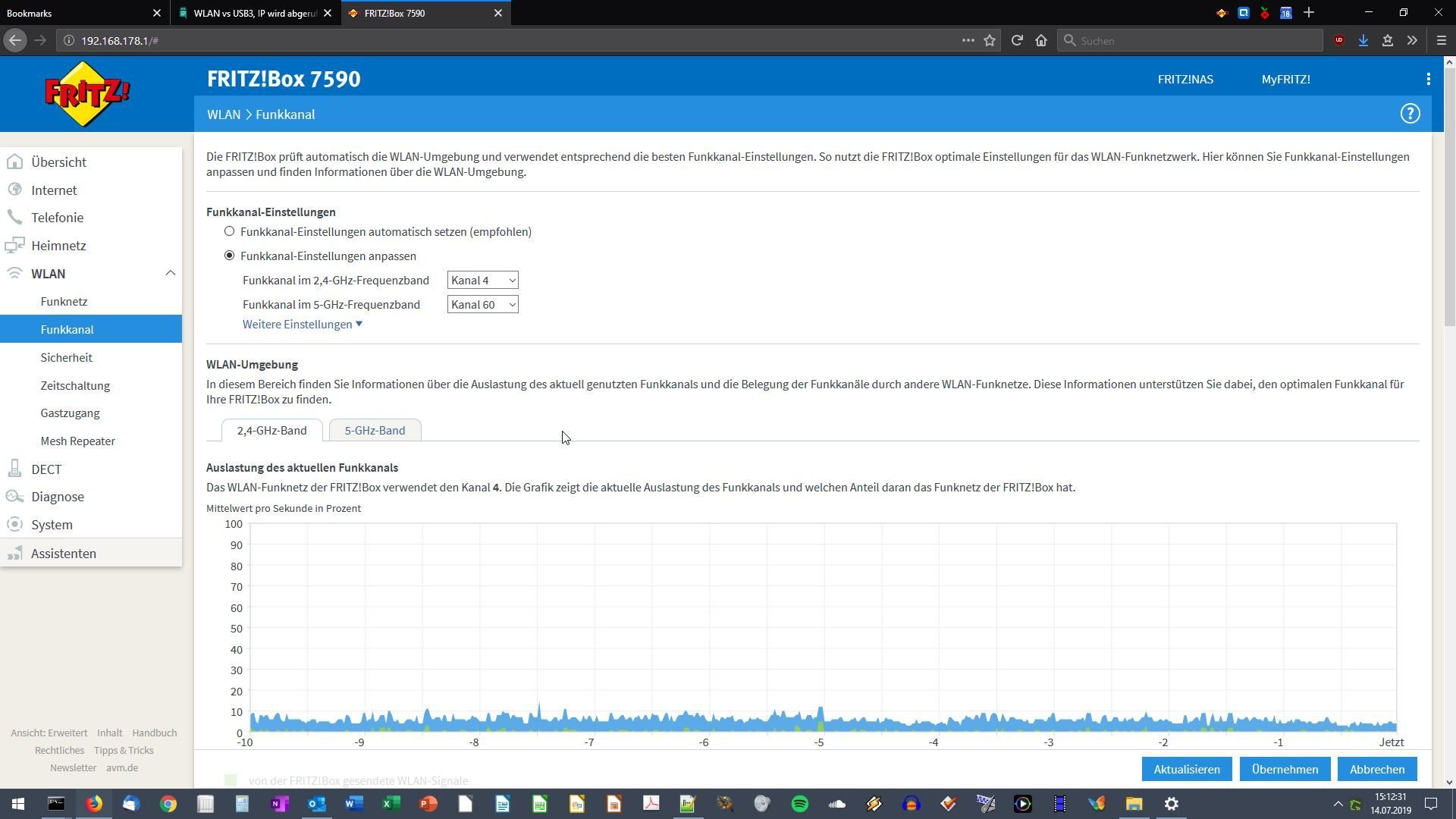Show more toolbar items via double chevron
This screenshot has height=819, width=1456.
click(x=1412, y=40)
